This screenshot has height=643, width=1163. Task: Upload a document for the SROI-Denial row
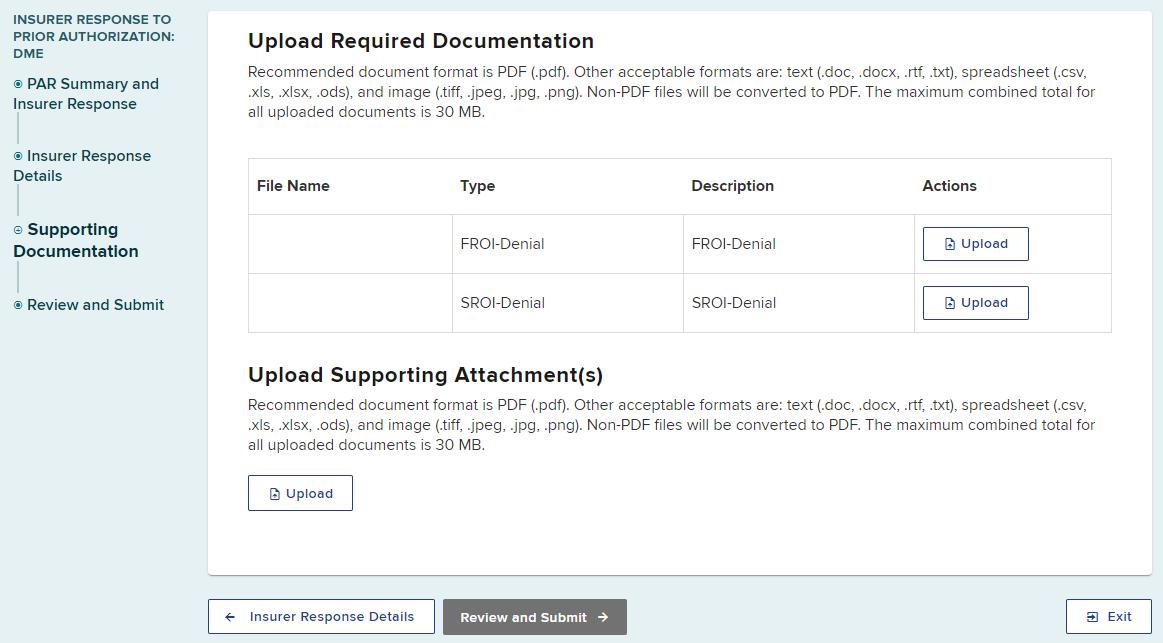(x=975, y=302)
